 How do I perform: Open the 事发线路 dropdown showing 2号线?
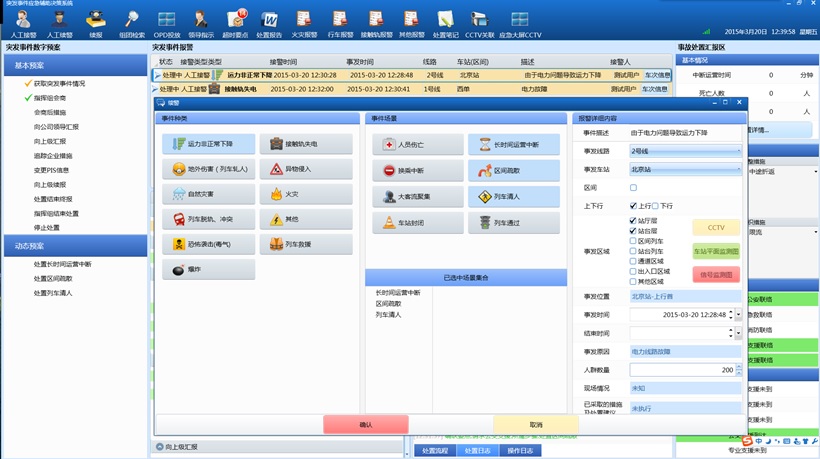tap(686, 151)
